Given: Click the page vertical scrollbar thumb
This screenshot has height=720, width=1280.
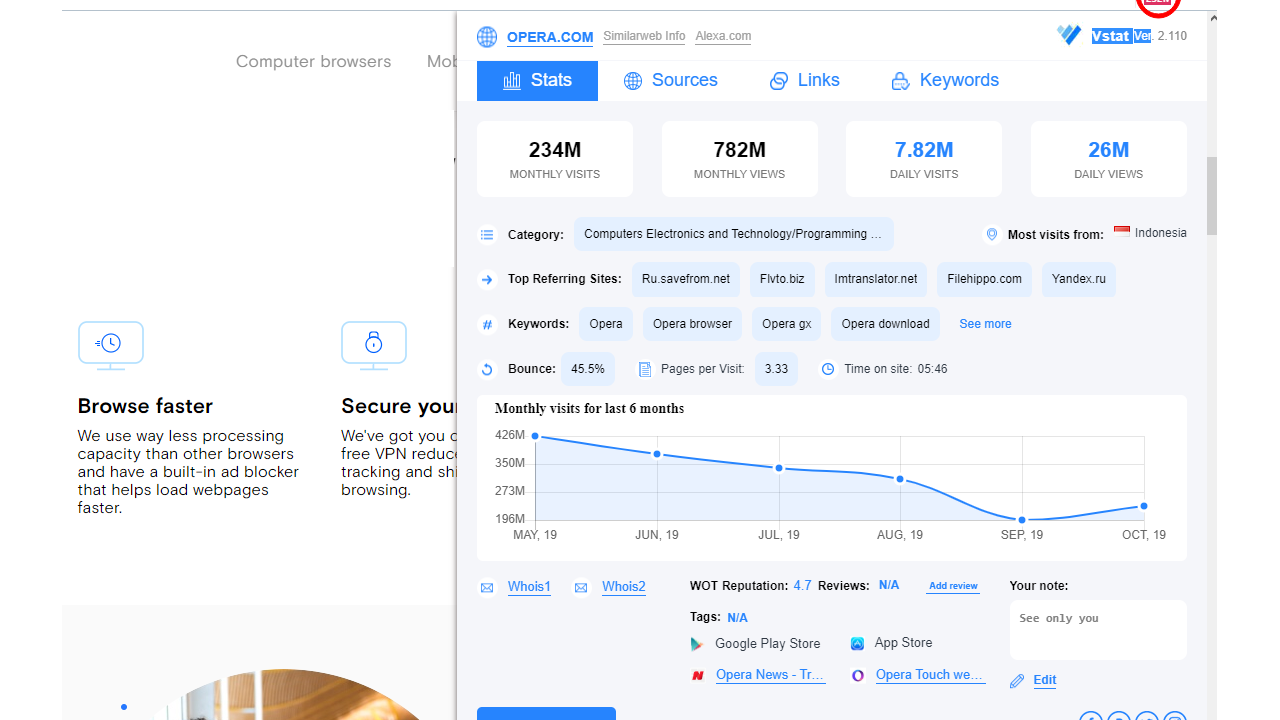Looking at the screenshot, I should click(x=1212, y=195).
